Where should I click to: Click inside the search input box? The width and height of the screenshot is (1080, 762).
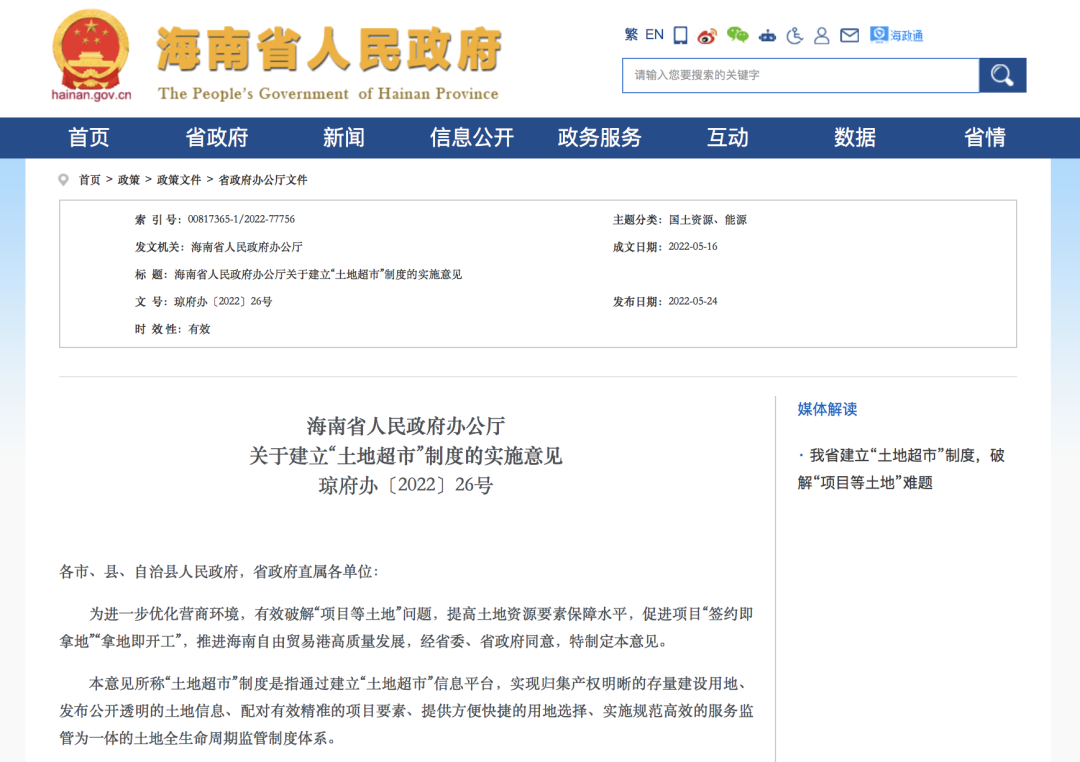point(800,75)
